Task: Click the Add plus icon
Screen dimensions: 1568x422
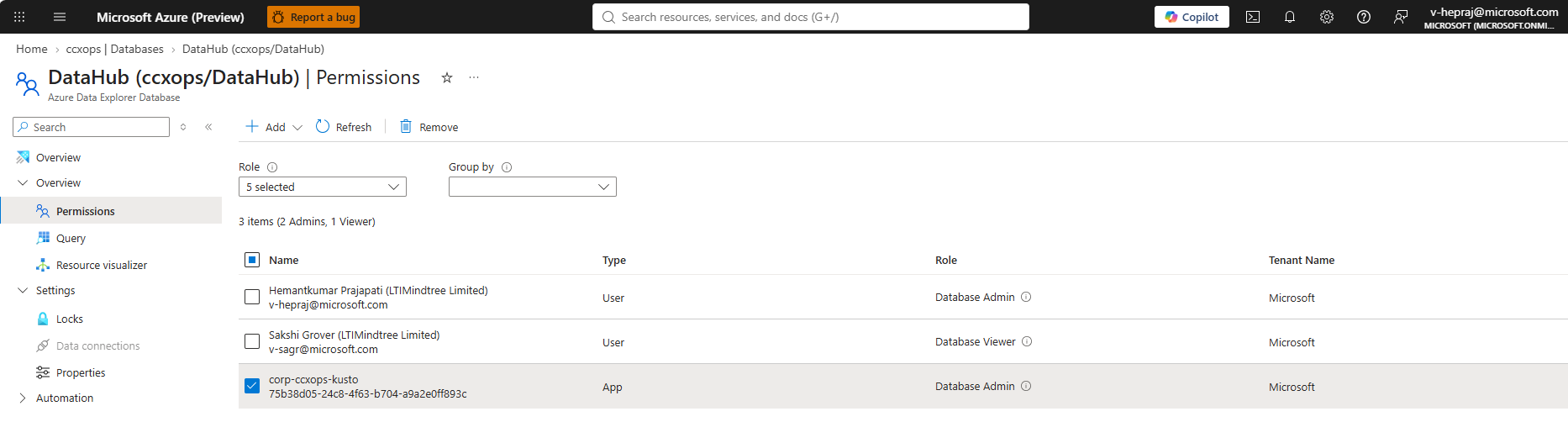Action: (252, 126)
